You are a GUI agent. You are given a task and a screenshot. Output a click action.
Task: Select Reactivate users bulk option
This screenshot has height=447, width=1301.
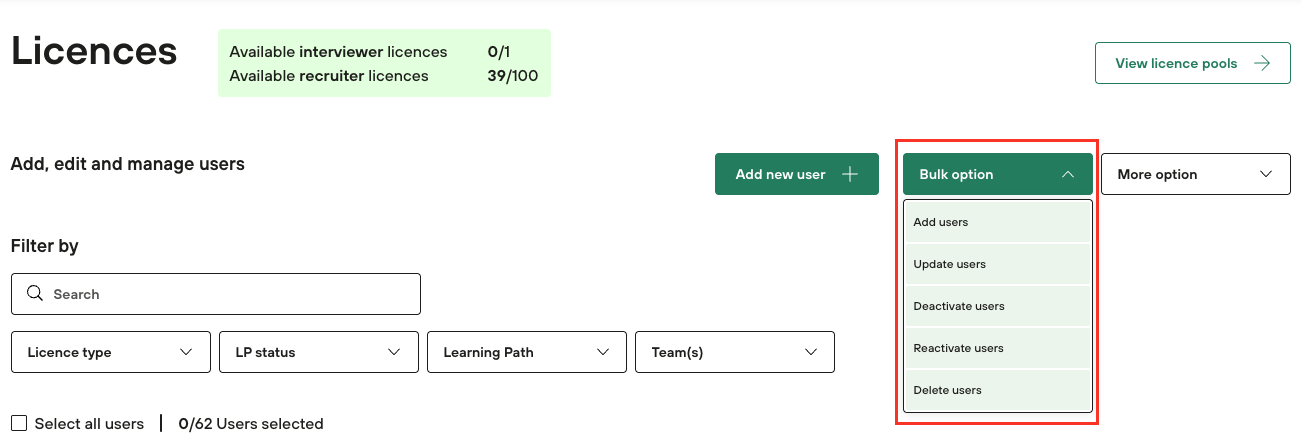tap(996, 348)
